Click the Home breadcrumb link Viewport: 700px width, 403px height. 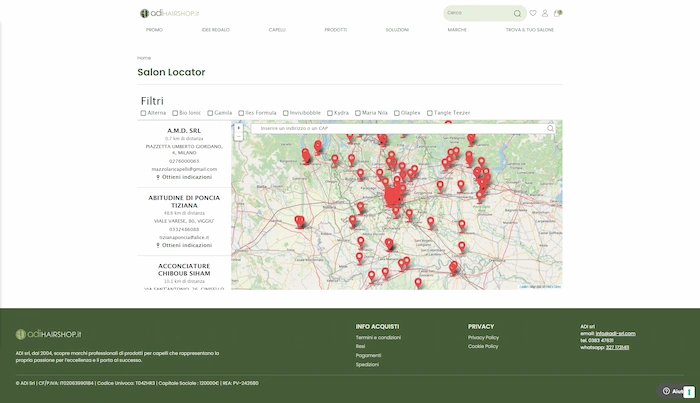[x=144, y=58]
